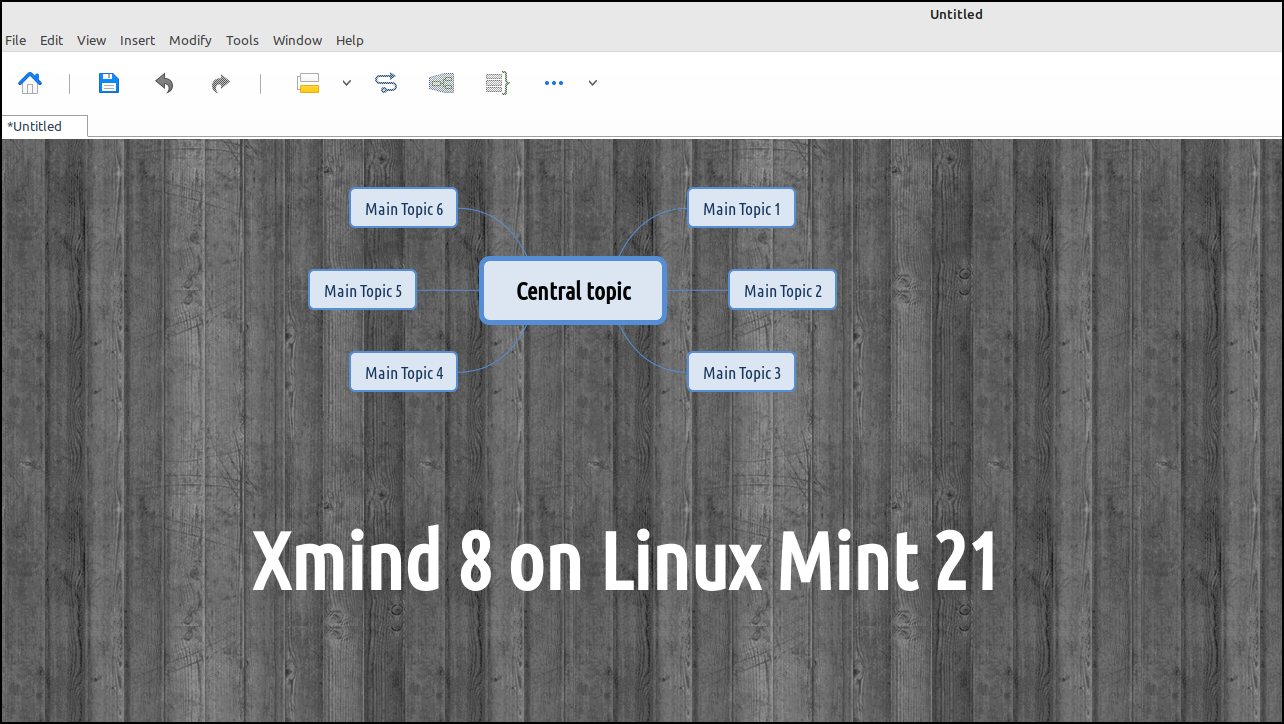
Task: Add a summary with the bracket icon
Action: click(498, 83)
